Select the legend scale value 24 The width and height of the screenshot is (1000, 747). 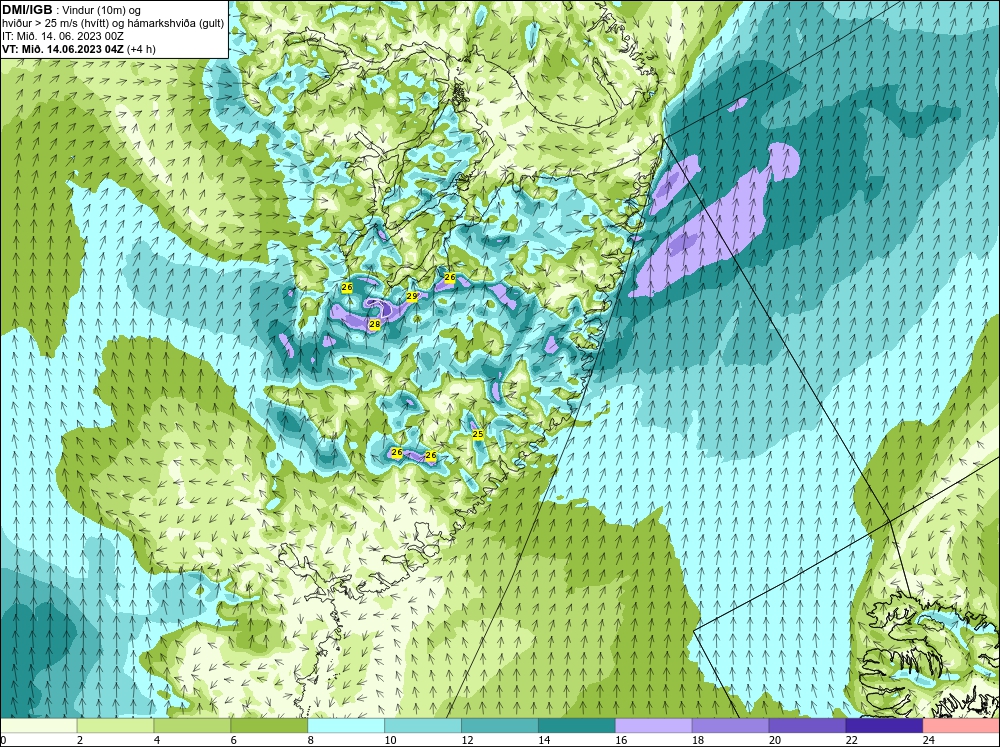[929, 740]
